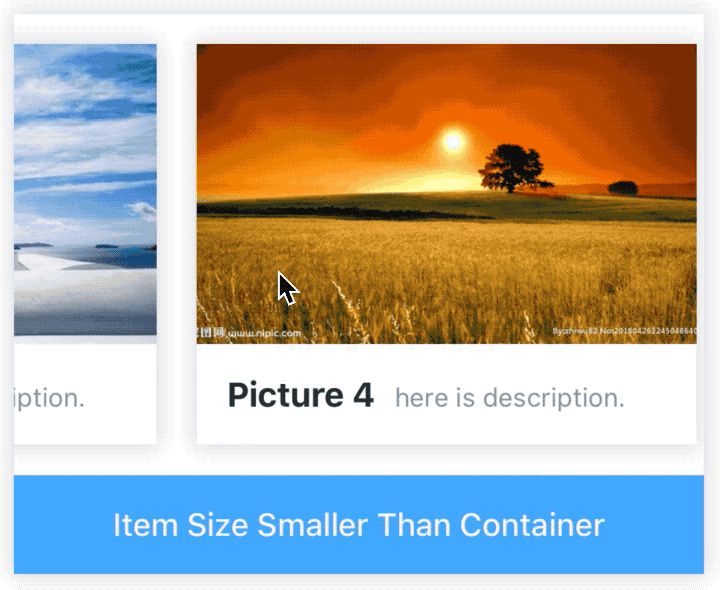Click the large tree silhouette in Picture 4
Image resolution: width=720 pixels, height=590 pixels.
pyautogui.click(x=514, y=168)
